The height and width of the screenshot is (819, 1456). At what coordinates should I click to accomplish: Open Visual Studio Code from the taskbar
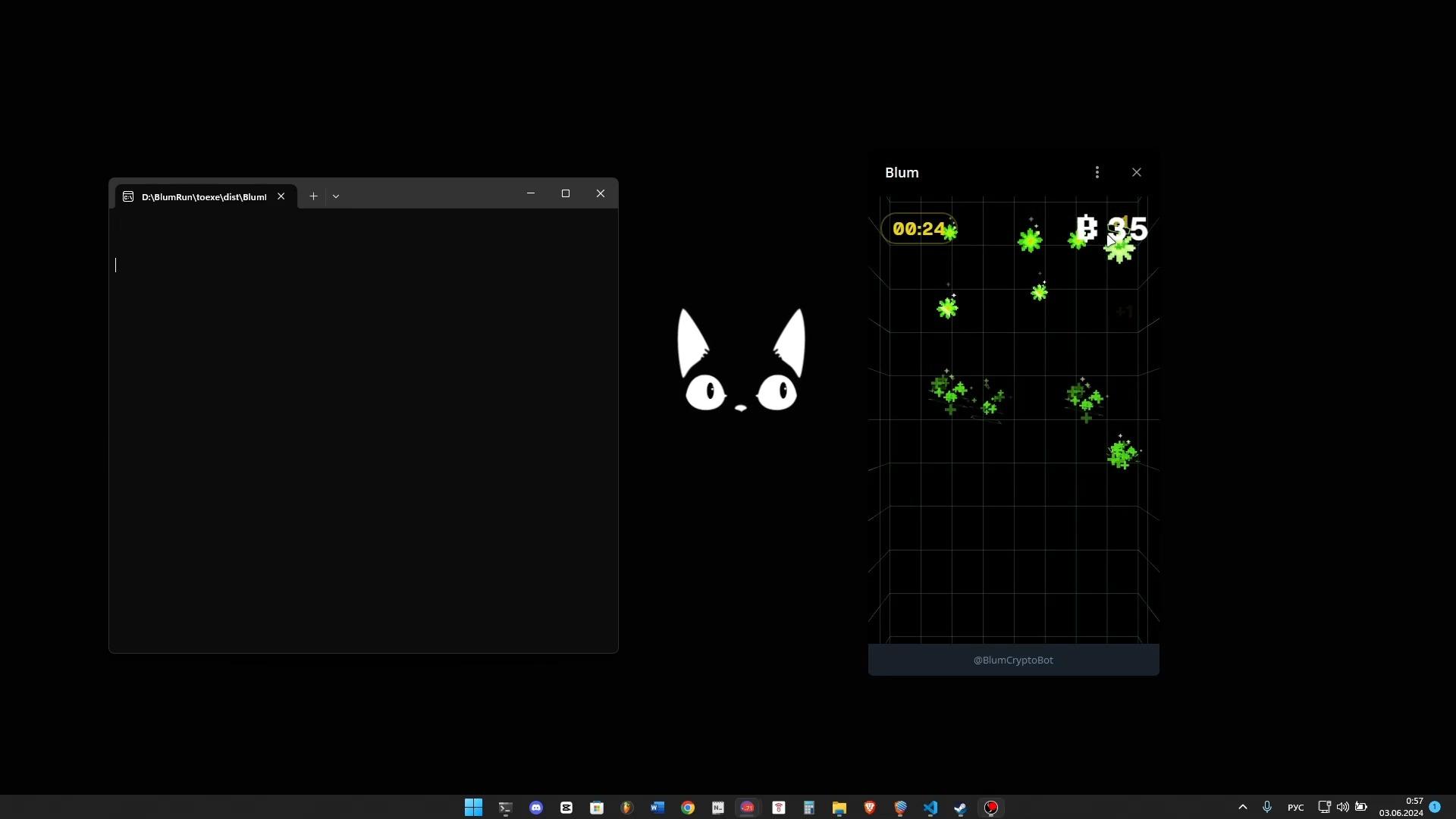[930, 808]
